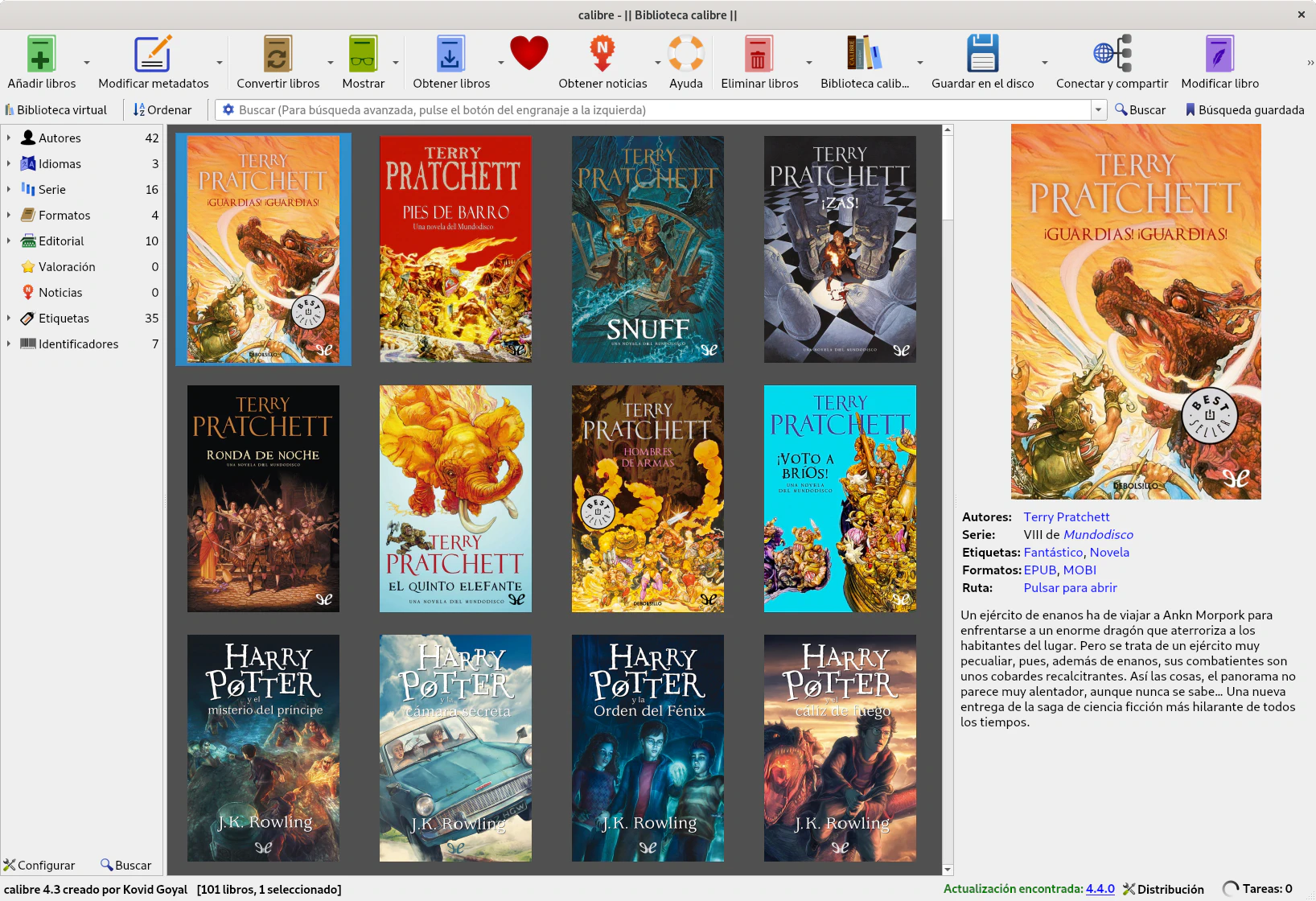Click the red heart donate icon

(x=528, y=53)
